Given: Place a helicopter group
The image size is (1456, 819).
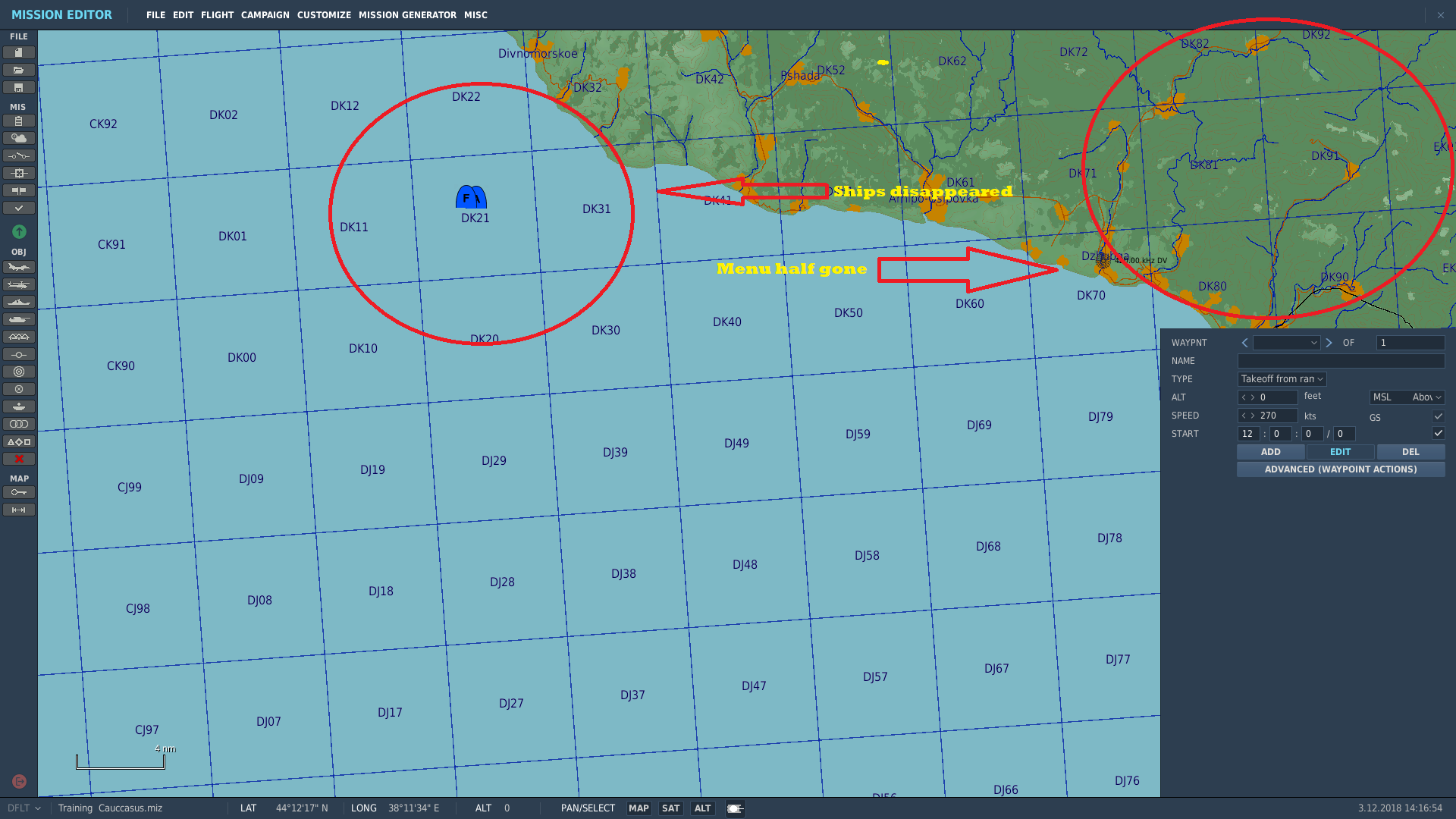Looking at the screenshot, I should pos(19,284).
